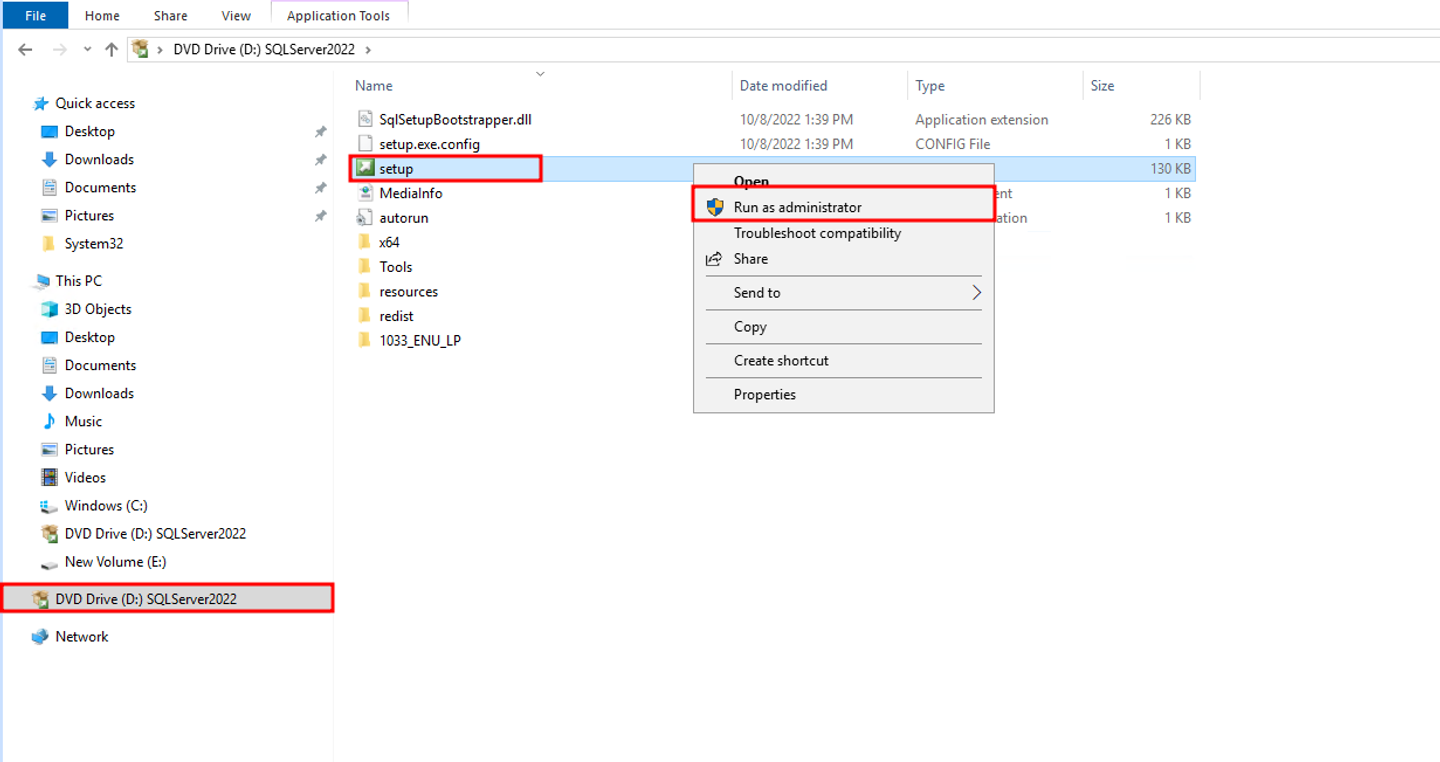The width and height of the screenshot is (1440, 762).
Task: Switch to the Home ribbon tab
Action: click(102, 15)
